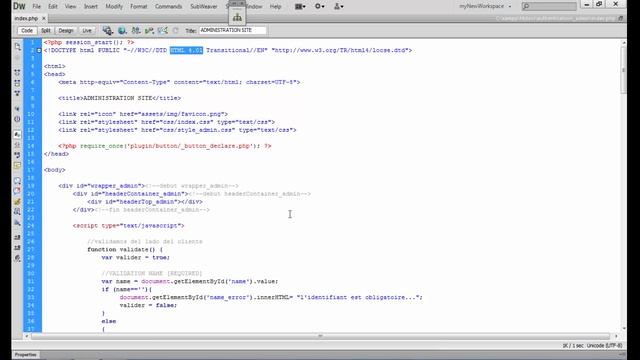Open the Open Documents list icon

(x=17, y=47)
